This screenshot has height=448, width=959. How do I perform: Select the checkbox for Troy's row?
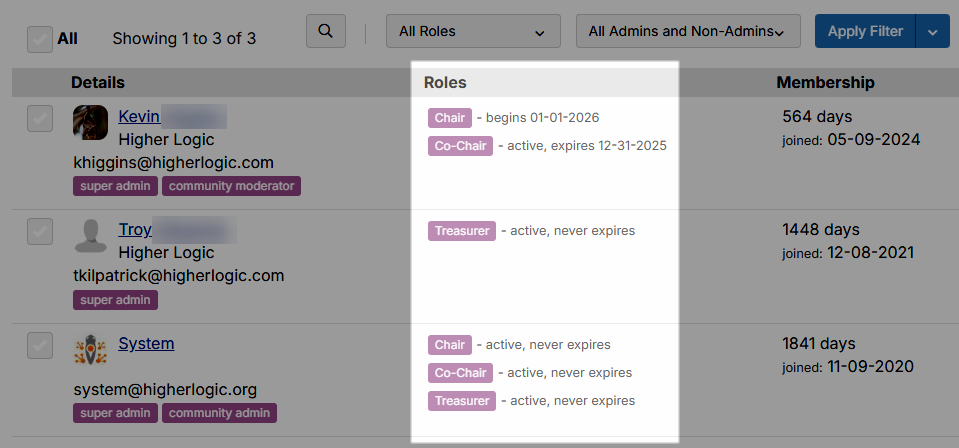pyautogui.click(x=40, y=232)
